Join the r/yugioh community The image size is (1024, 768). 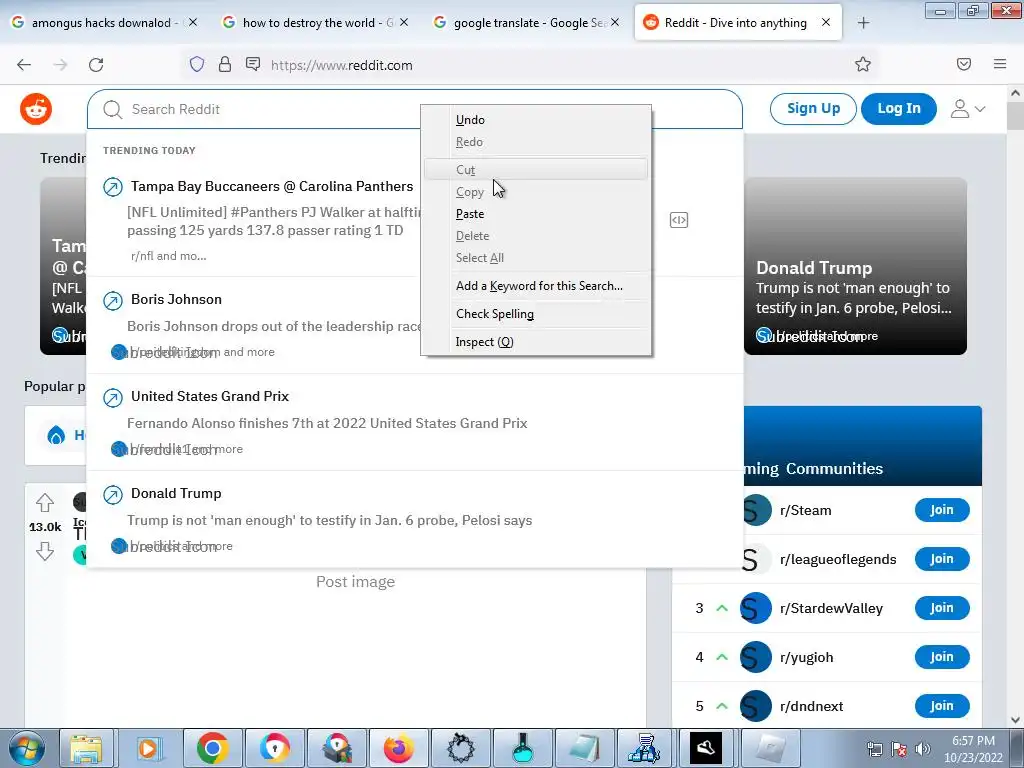pyautogui.click(x=942, y=657)
